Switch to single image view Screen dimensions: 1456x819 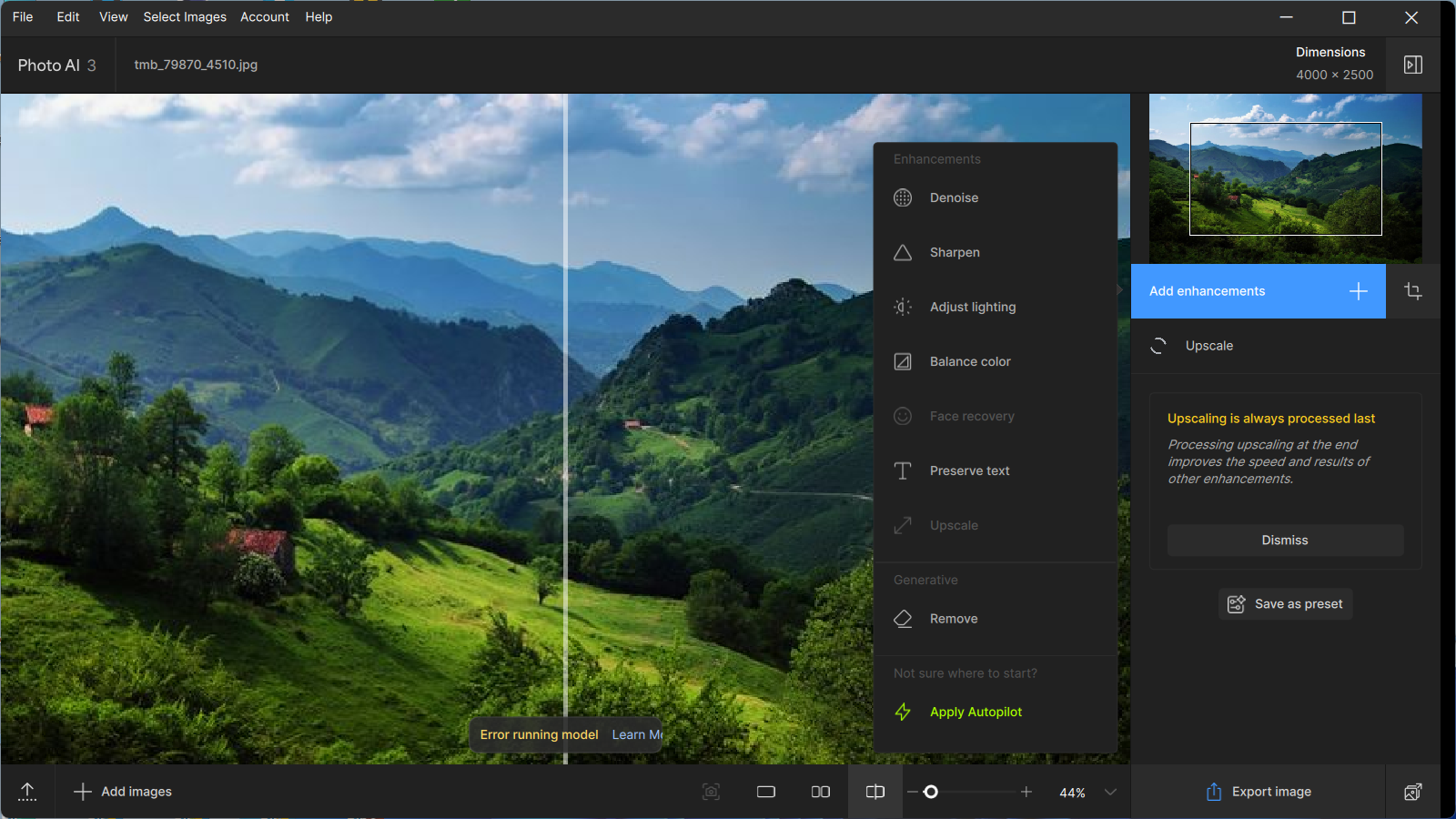pyautogui.click(x=766, y=792)
